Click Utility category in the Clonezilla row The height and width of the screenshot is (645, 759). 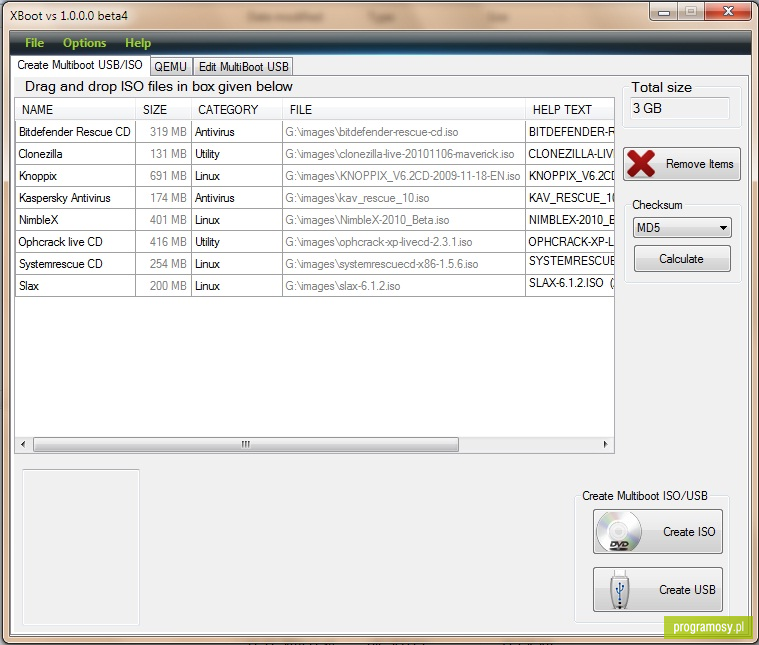237,154
